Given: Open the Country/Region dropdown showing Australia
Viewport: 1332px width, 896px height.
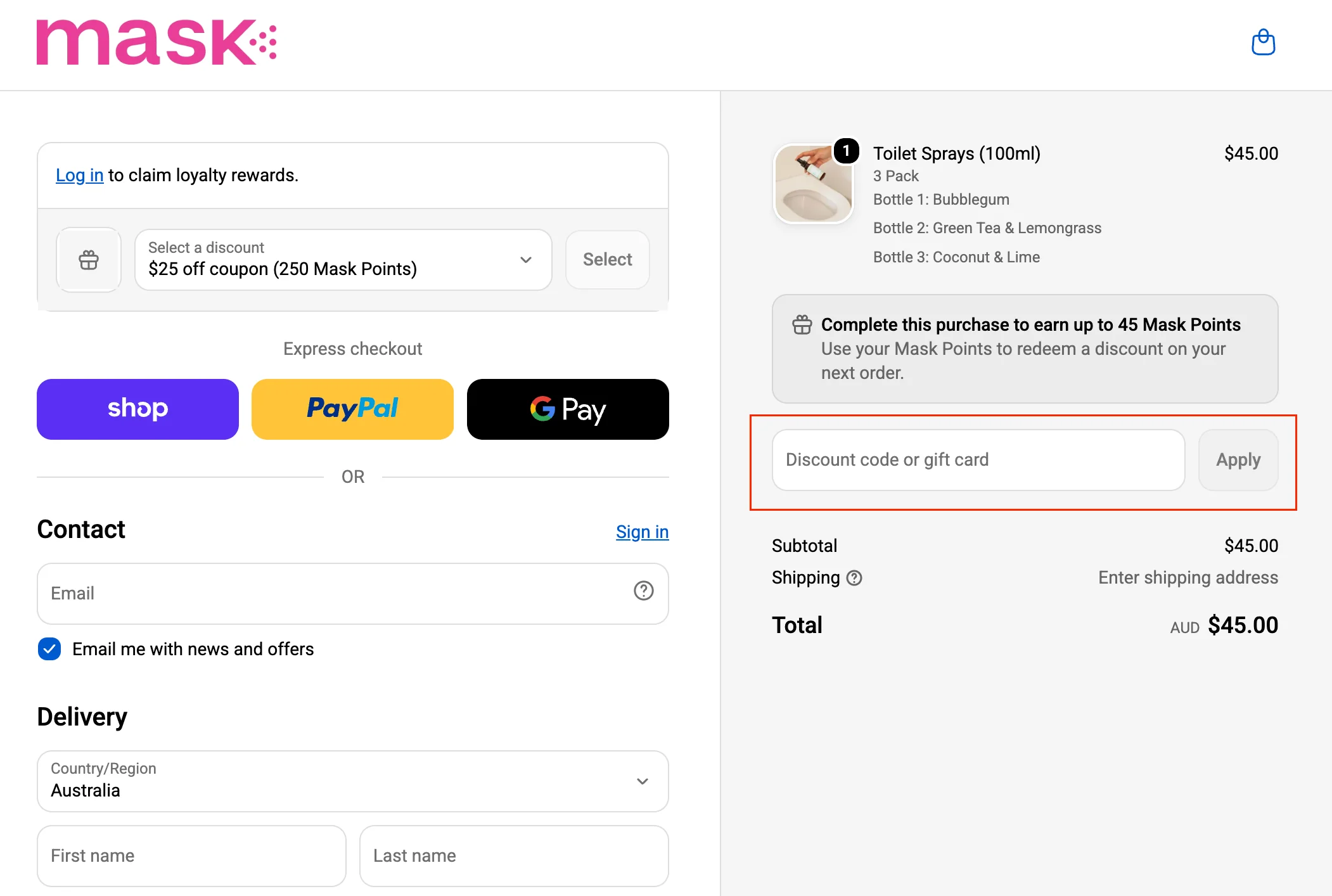Looking at the screenshot, I should (x=353, y=781).
